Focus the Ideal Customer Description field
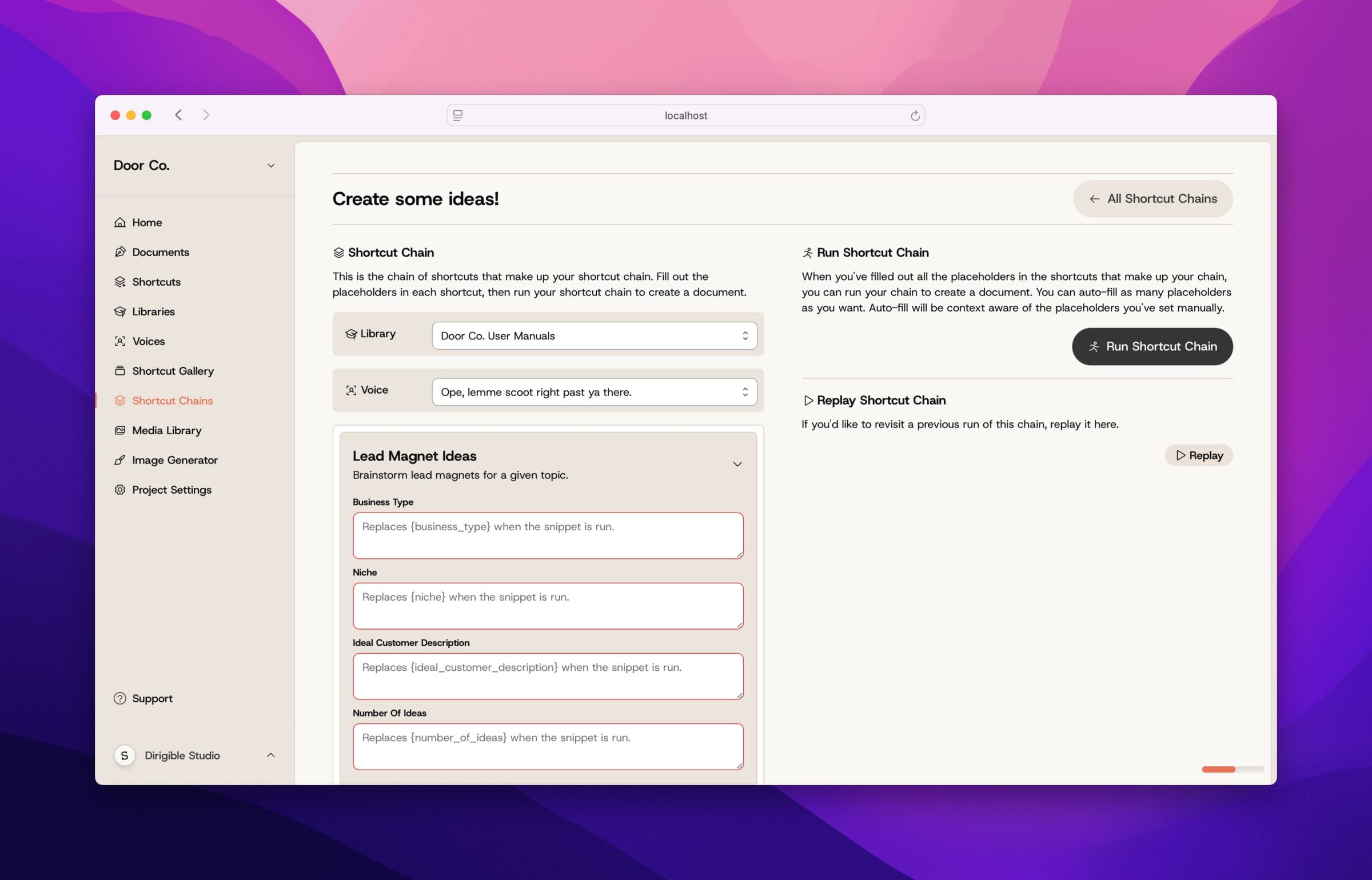 (548, 676)
